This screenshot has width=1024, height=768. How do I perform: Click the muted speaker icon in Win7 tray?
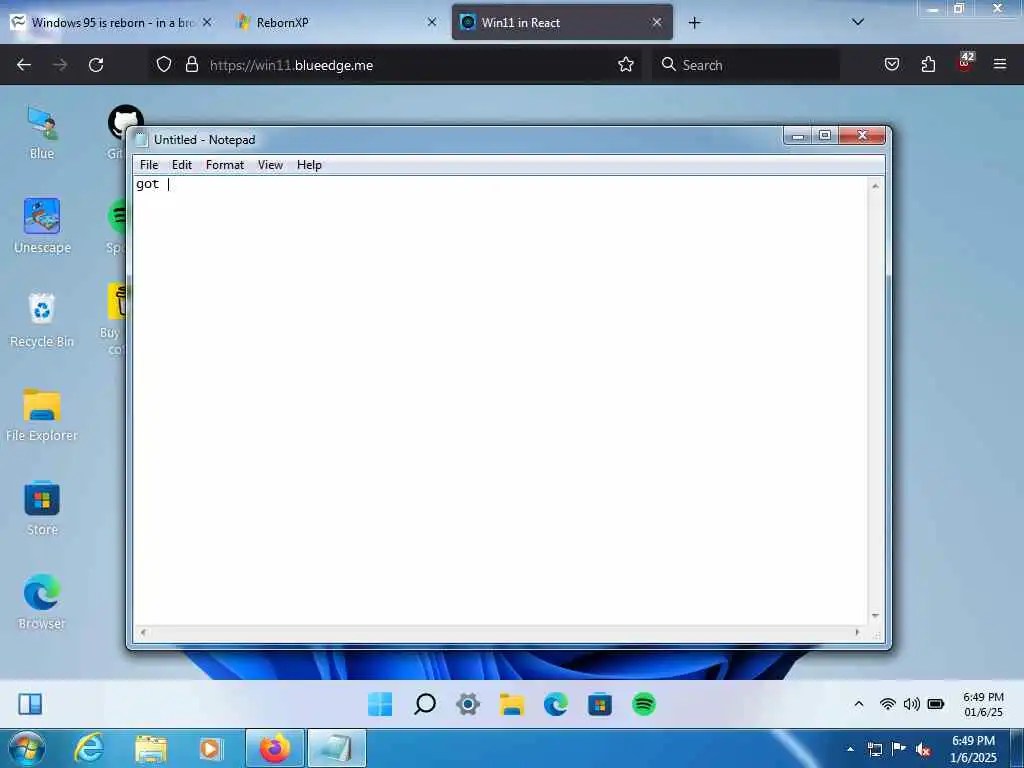(x=923, y=750)
